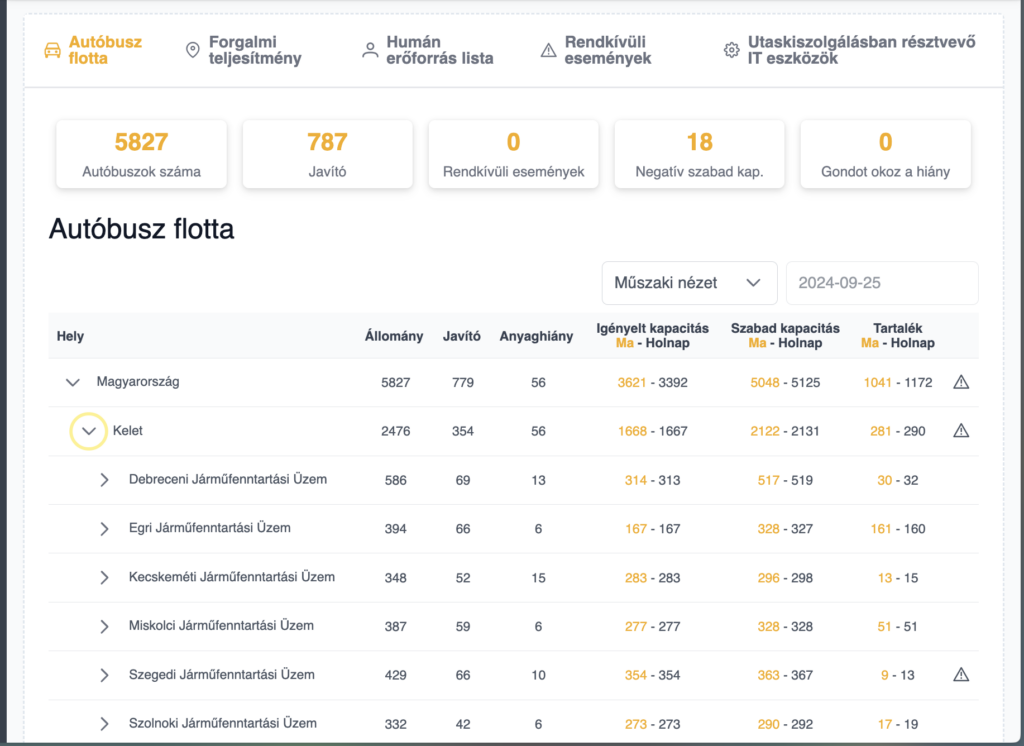Click Szolnoki Járműfenntartási Üzem name
Screen dimensions: 1024x746
click(223, 723)
